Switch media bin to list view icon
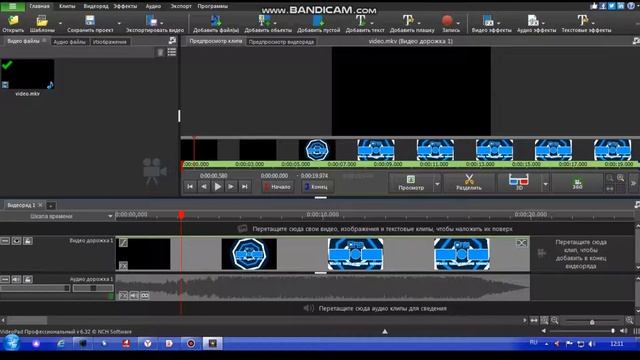 172,52
